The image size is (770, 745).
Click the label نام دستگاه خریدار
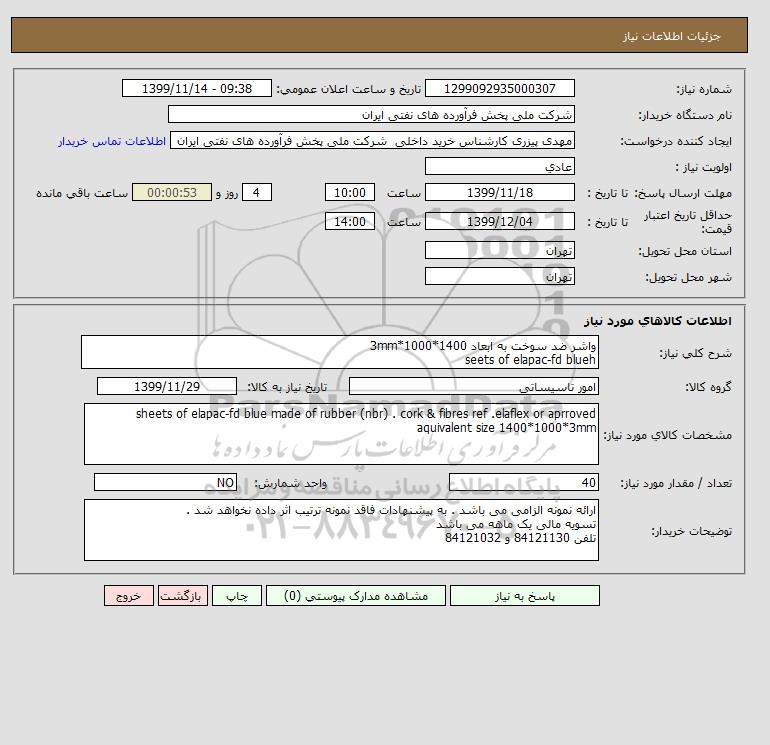[x=685, y=115]
